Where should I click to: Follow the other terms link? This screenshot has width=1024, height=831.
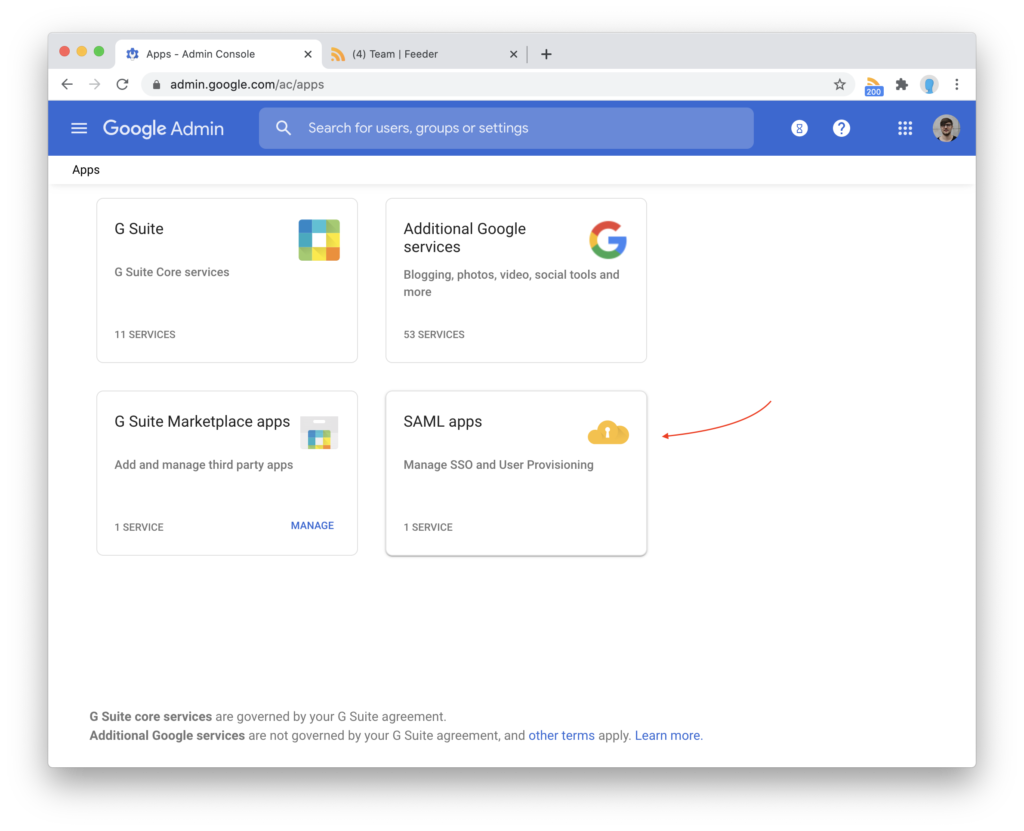coord(562,736)
